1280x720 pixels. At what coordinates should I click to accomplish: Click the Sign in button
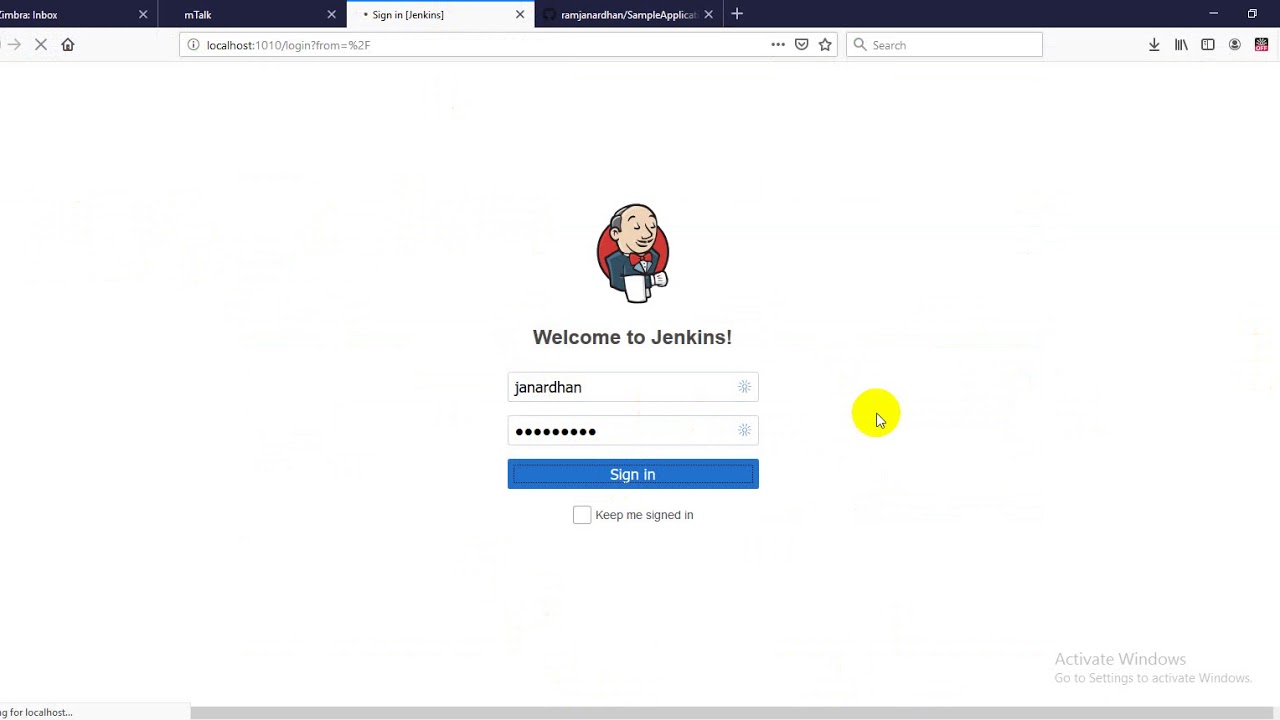tap(632, 474)
